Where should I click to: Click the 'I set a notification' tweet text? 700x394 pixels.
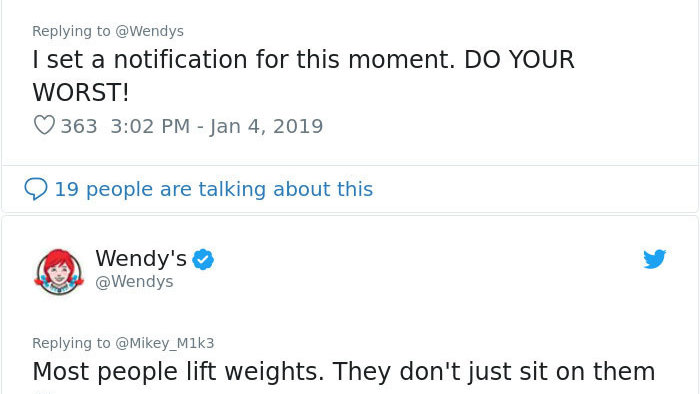(304, 76)
